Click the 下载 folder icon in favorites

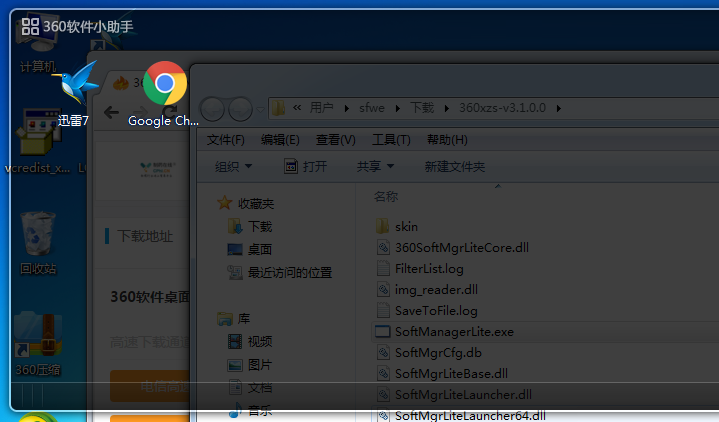[235, 226]
